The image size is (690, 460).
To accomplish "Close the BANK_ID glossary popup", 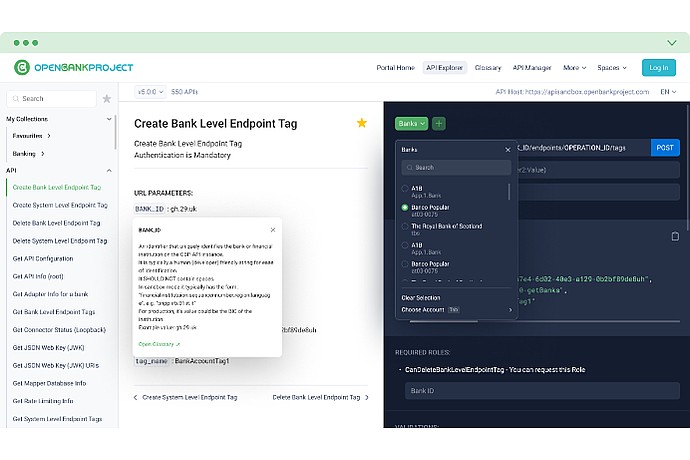I will (273, 230).
